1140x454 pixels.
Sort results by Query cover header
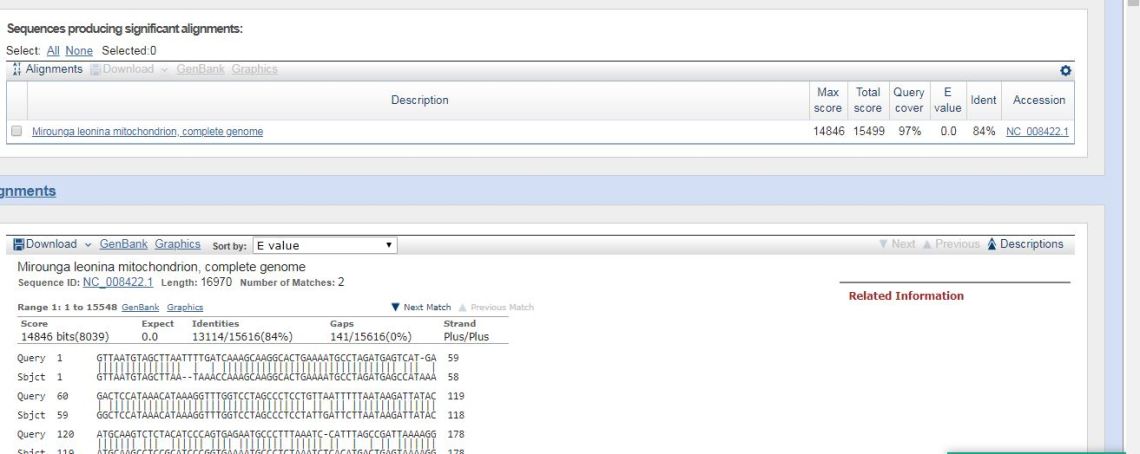point(909,100)
